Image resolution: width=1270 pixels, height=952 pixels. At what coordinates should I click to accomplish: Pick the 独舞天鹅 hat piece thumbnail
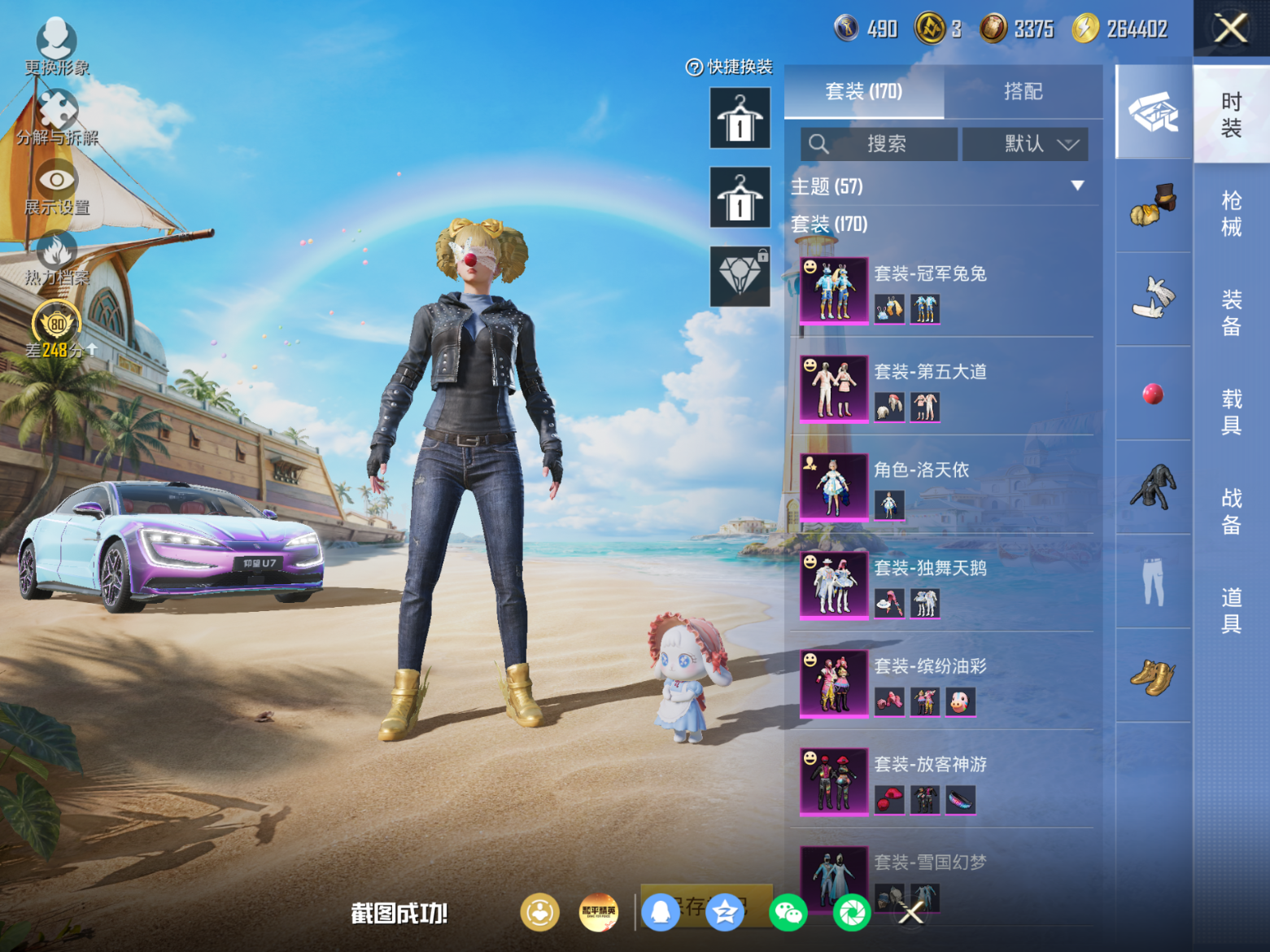click(x=889, y=603)
